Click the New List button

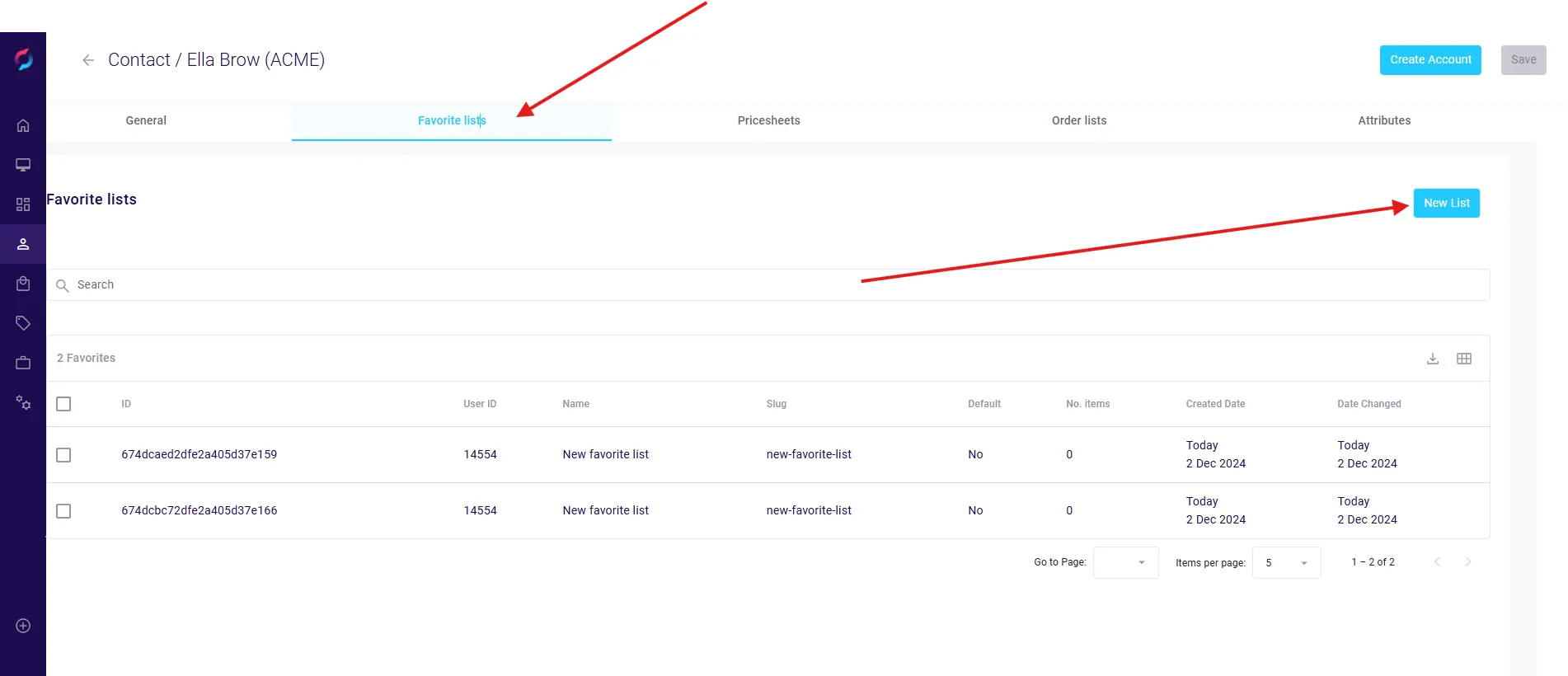click(1447, 204)
